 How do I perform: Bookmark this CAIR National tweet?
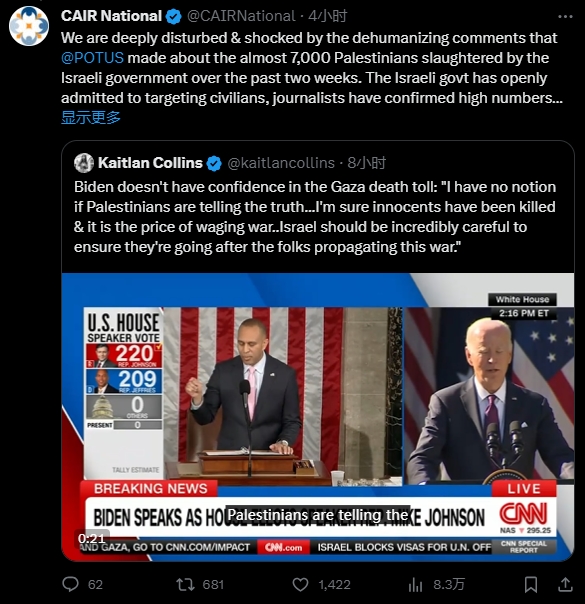(531, 584)
